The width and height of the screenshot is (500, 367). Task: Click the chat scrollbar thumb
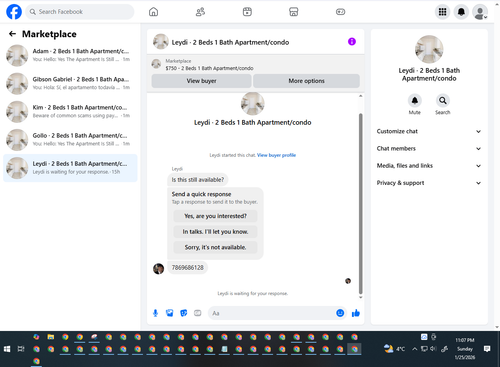360,203
